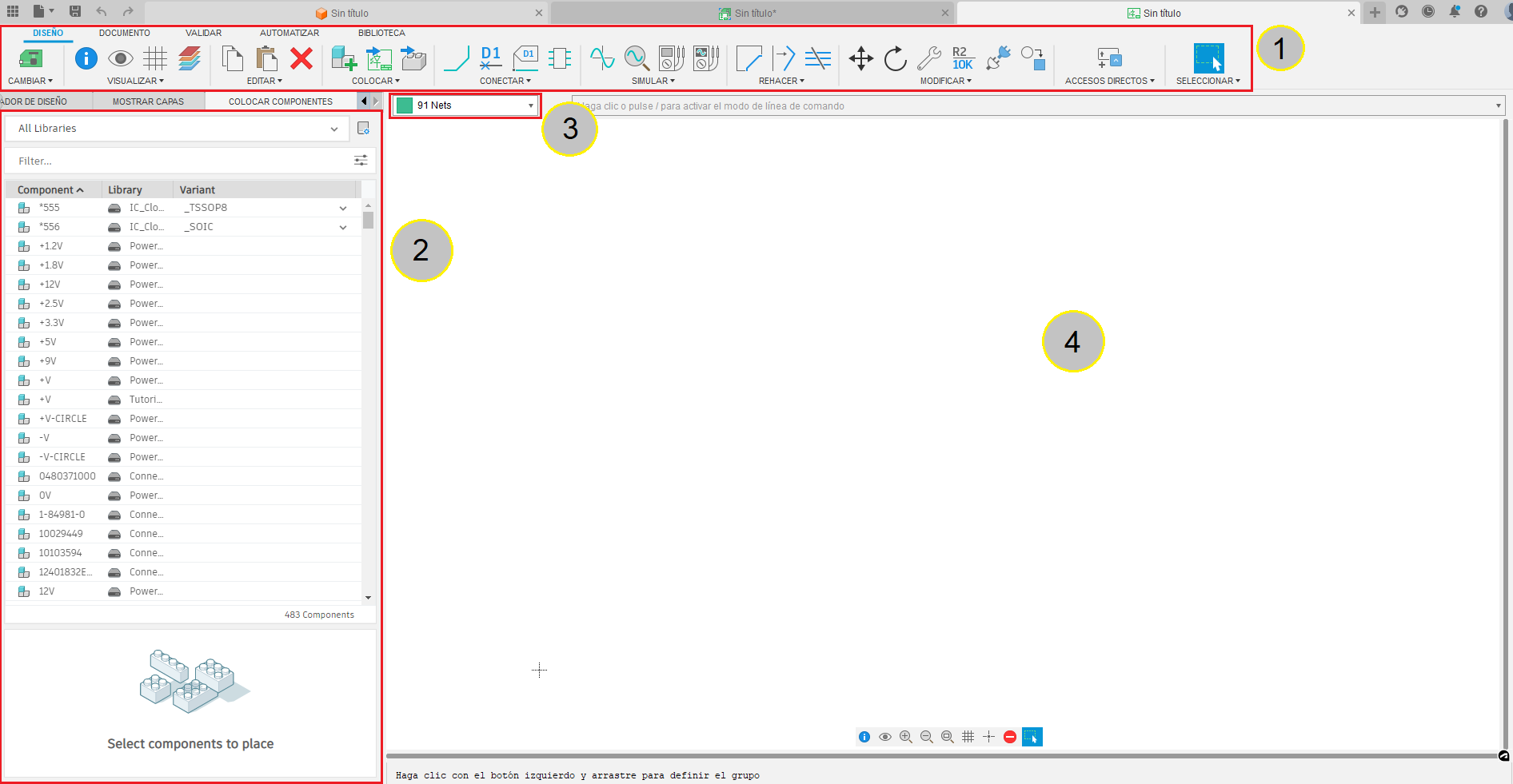Toggle the grid display in the canvas
1513x784 pixels.
[x=968, y=736]
